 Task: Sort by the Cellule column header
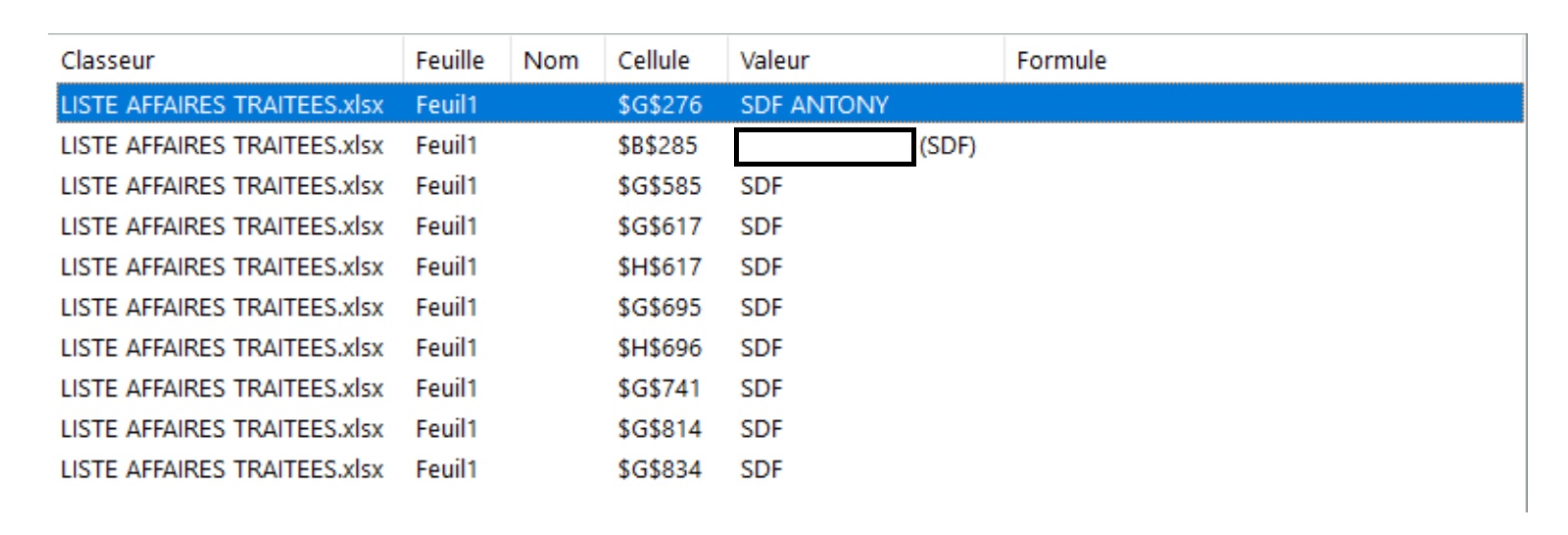pos(654,61)
